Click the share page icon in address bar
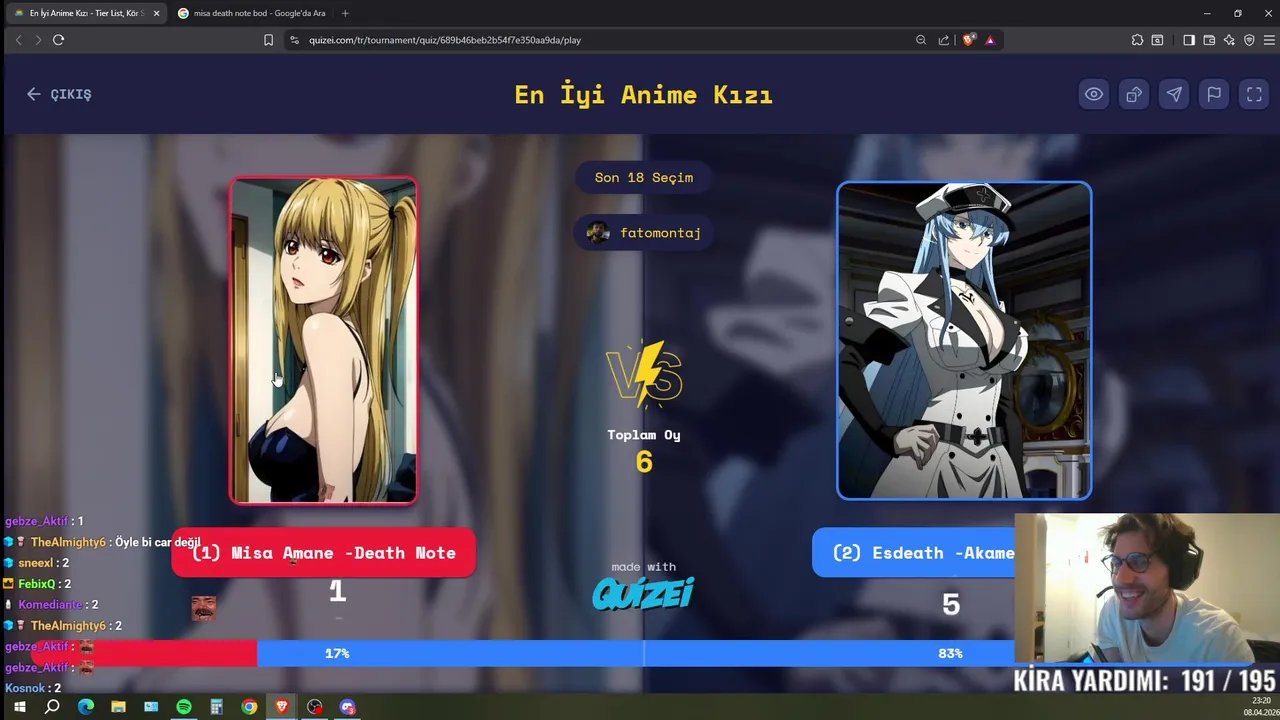The width and height of the screenshot is (1280, 720). [x=944, y=40]
